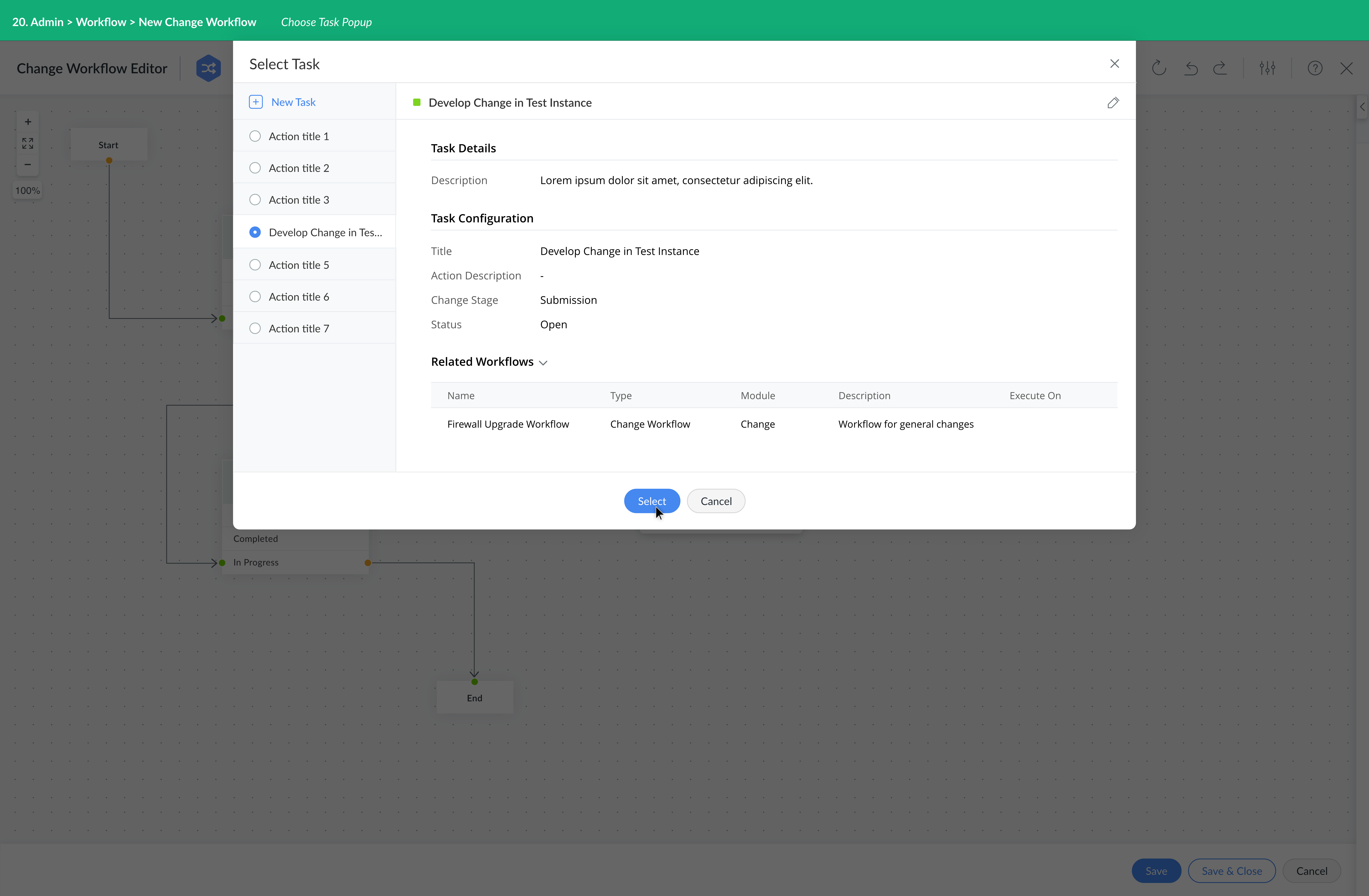The width and height of the screenshot is (1369, 896).
Task: Select Action title 3 radio button
Action: [x=255, y=200]
